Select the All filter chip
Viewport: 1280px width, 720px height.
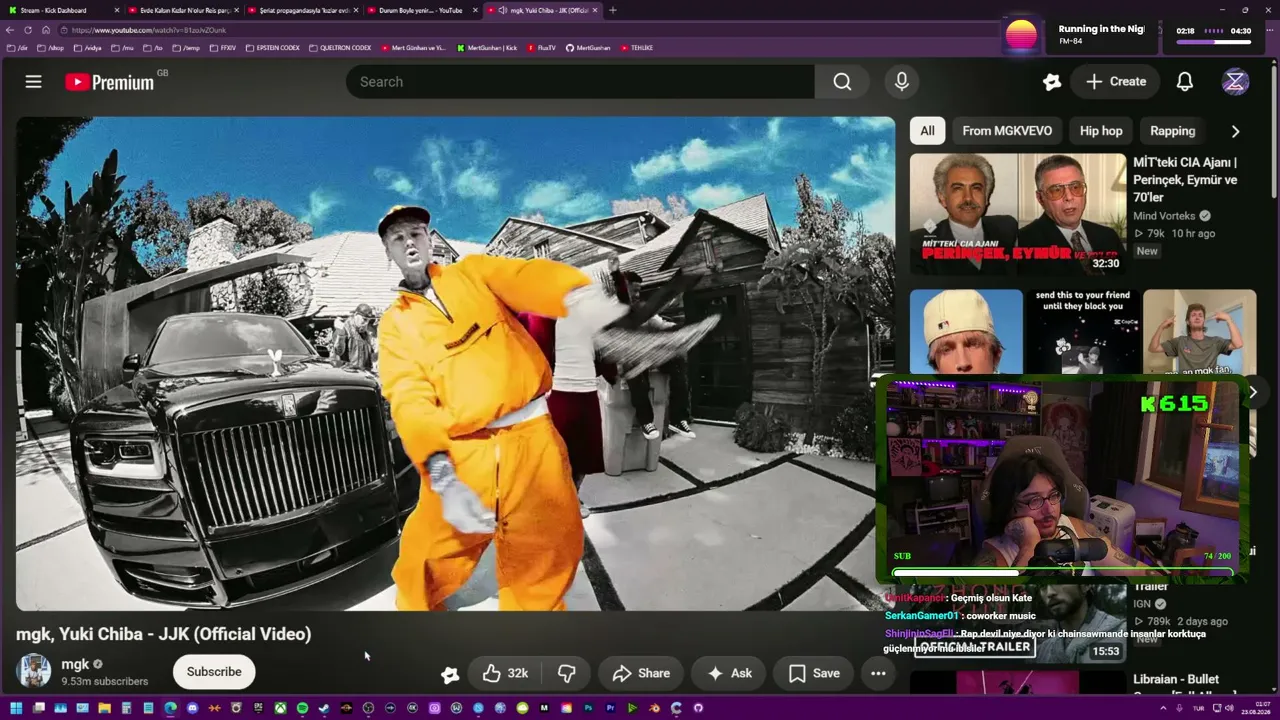928,131
